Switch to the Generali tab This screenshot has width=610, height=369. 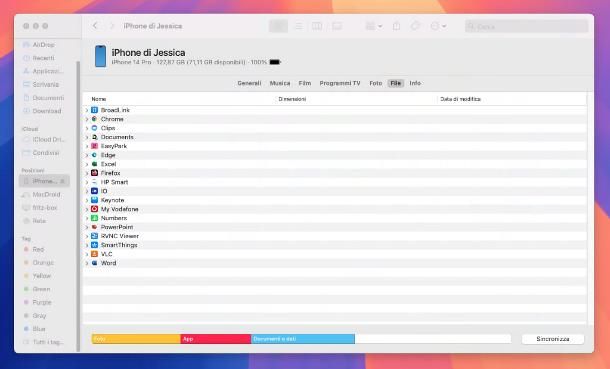(249, 83)
